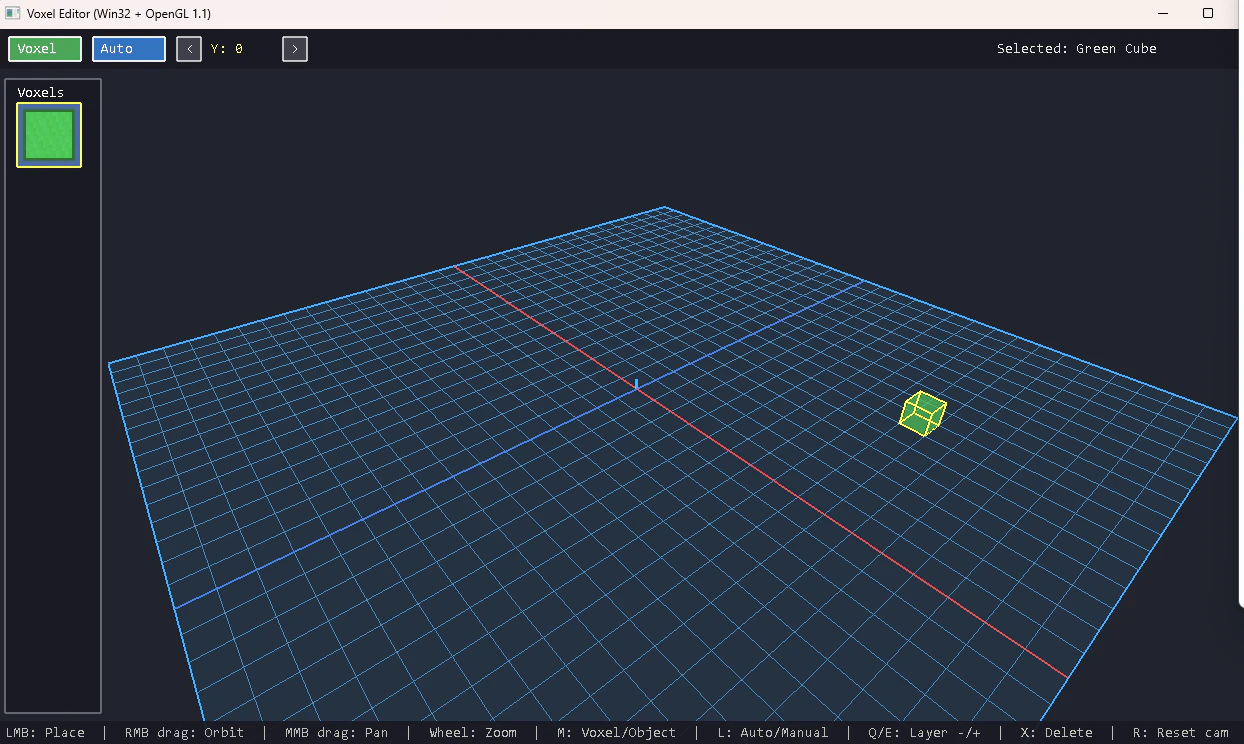This screenshot has height=744, width=1244.
Task: Click the Voxel Editor window title text
Action: [119, 14]
